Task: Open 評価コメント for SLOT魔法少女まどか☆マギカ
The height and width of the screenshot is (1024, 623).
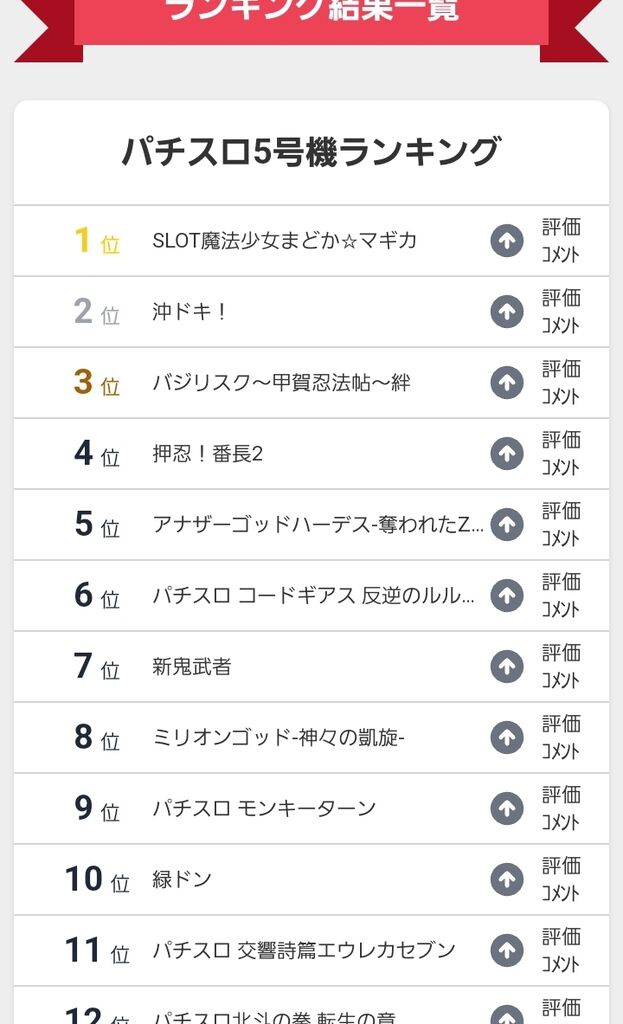Action: pos(561,241)
